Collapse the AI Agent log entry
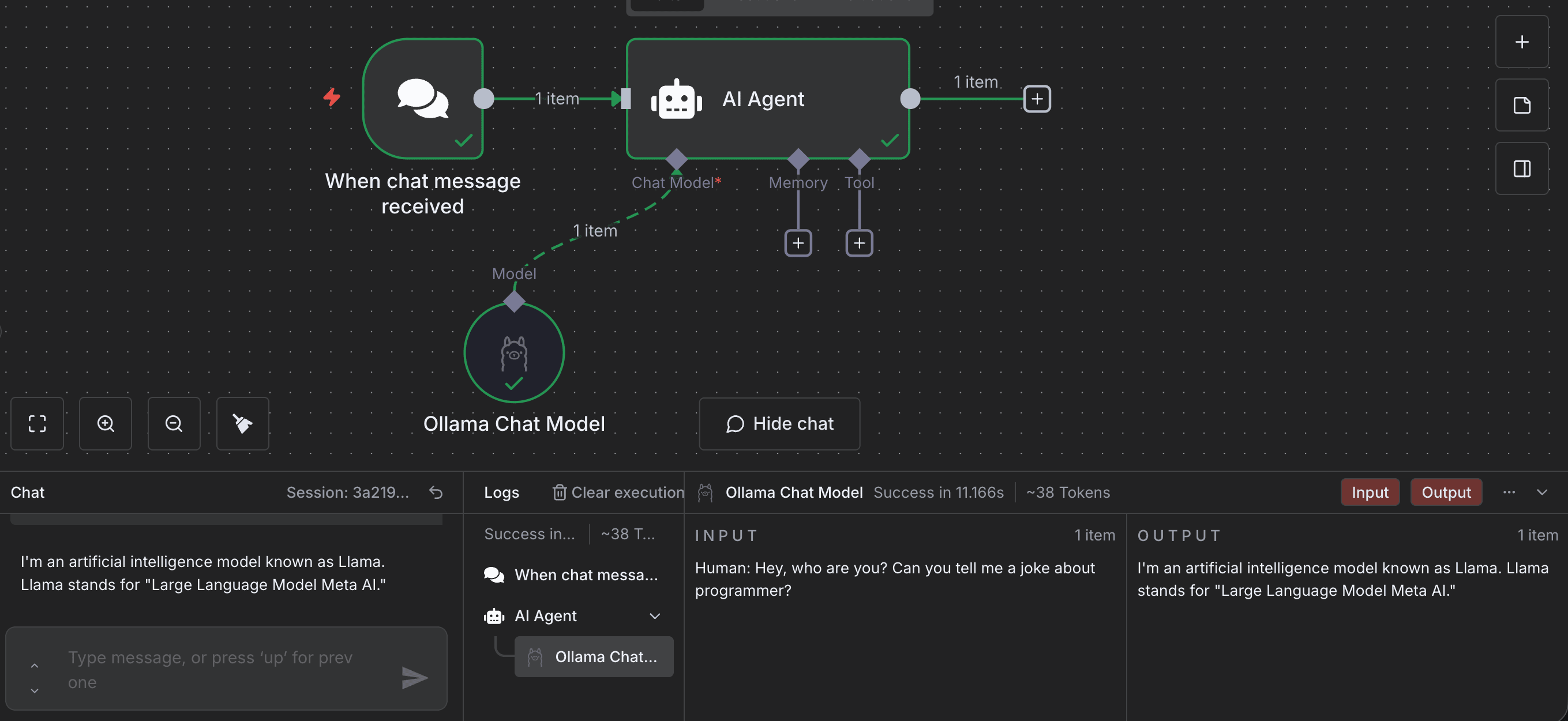 click(x=654, y=616)
